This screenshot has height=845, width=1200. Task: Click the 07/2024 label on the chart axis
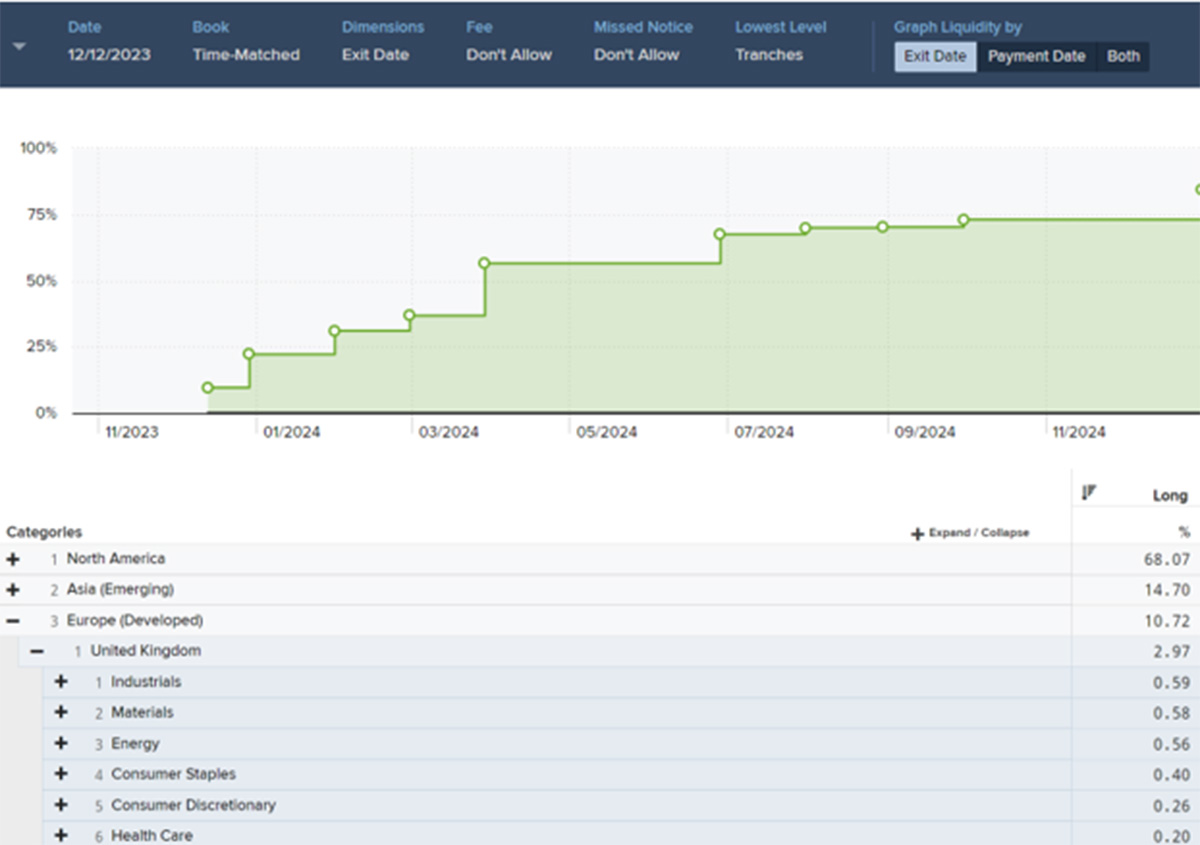pyautogui.click(x=764, y=433)
